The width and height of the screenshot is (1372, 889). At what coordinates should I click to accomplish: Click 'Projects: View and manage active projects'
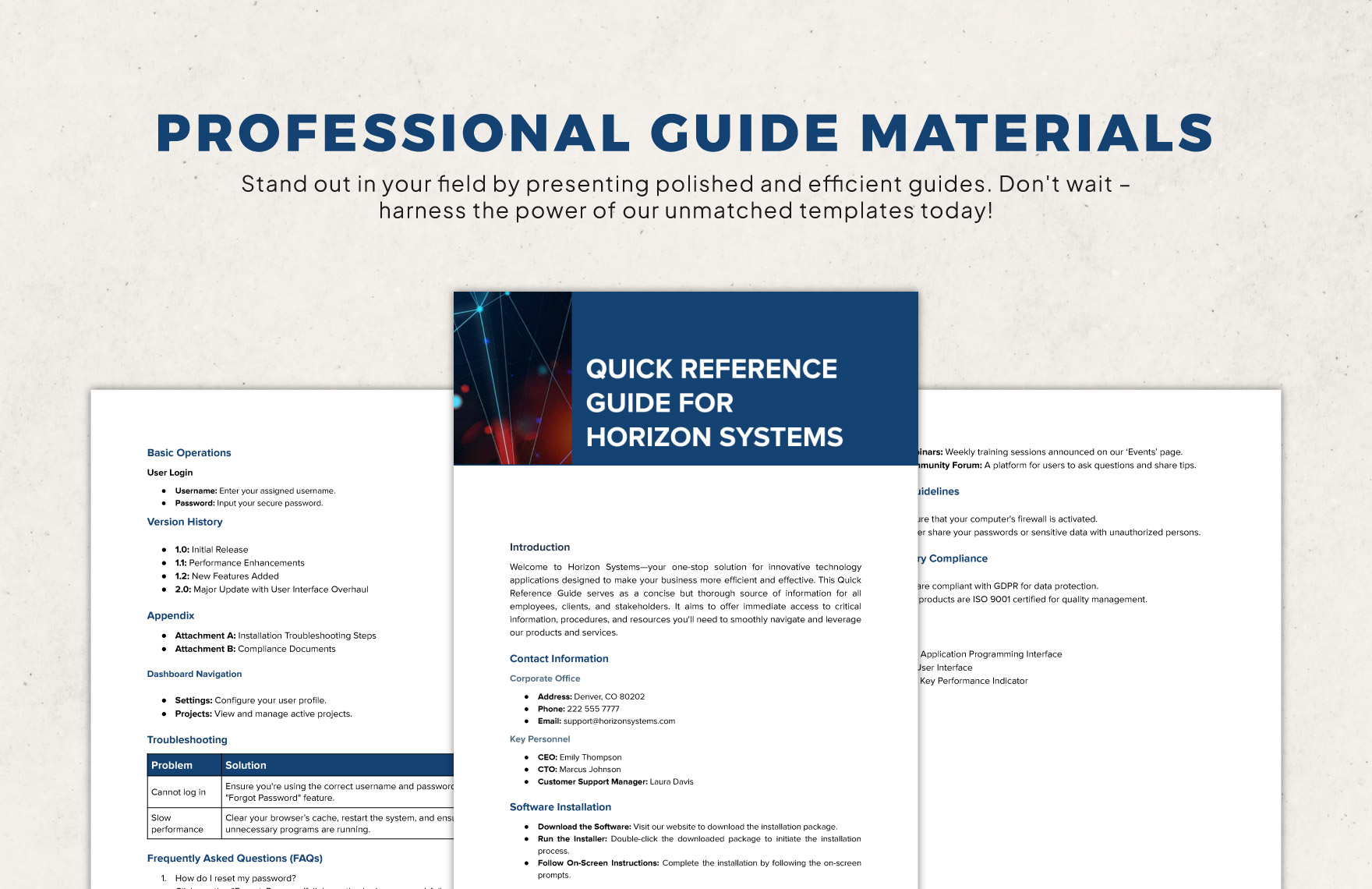click(263, 714)
